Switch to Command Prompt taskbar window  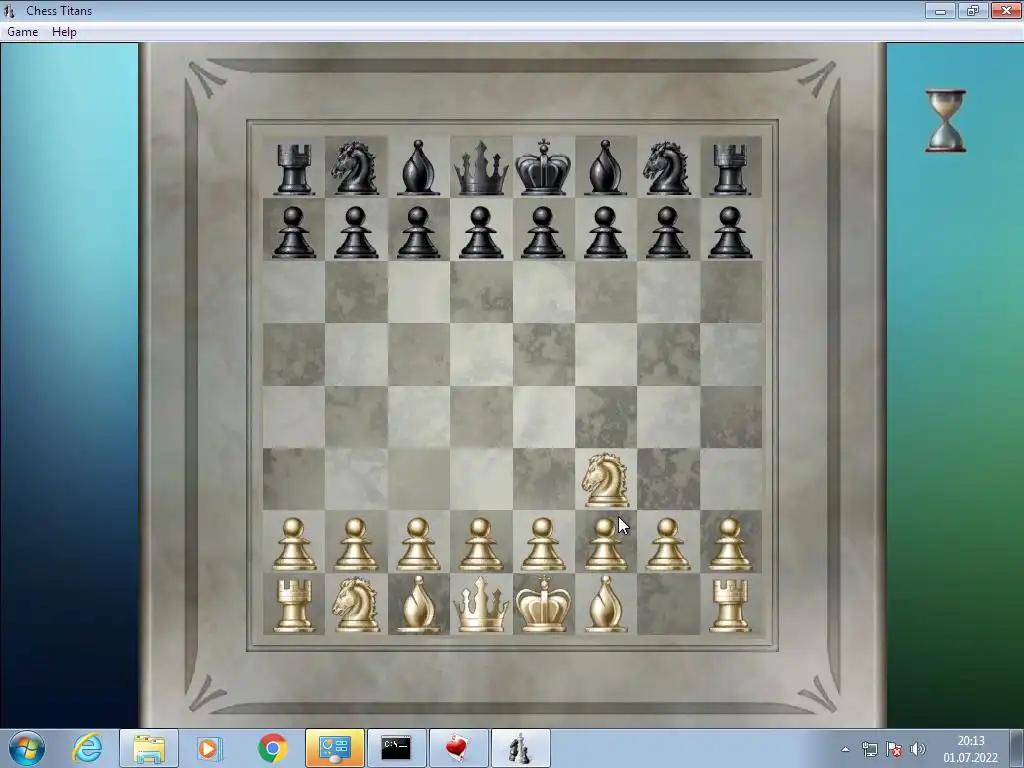pyautogui.click(x=396, y=748)
